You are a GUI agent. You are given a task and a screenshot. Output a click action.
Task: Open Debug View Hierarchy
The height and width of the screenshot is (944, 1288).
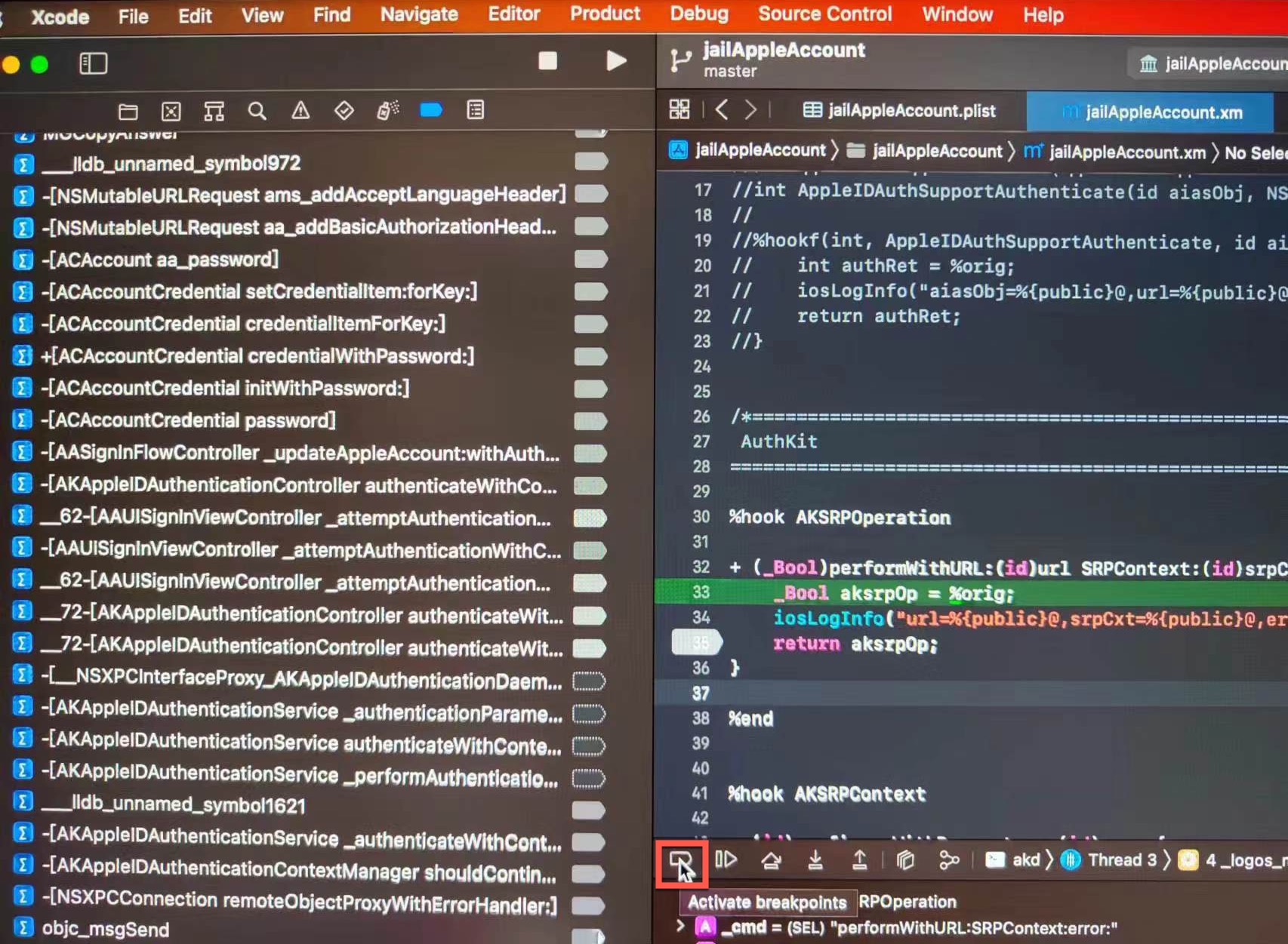click(905, 860)
